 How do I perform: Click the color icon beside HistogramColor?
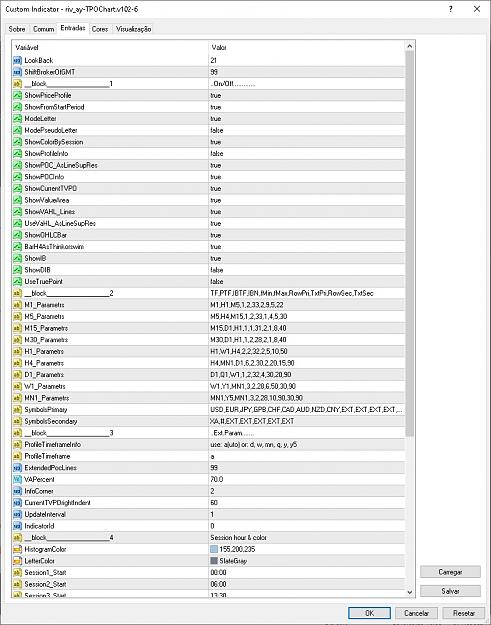pyautogui.click(x=17, y=549)
